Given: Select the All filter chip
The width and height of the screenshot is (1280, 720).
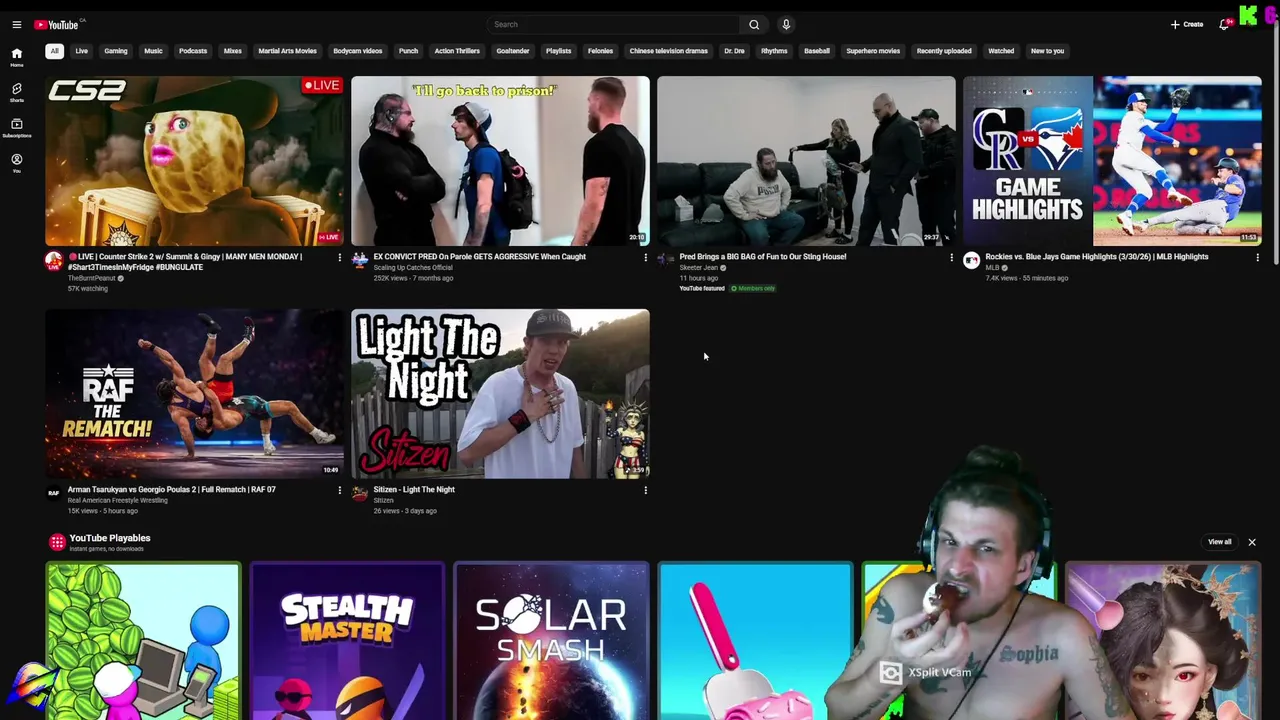Looking at the screenshot, I should click(54, 51).
